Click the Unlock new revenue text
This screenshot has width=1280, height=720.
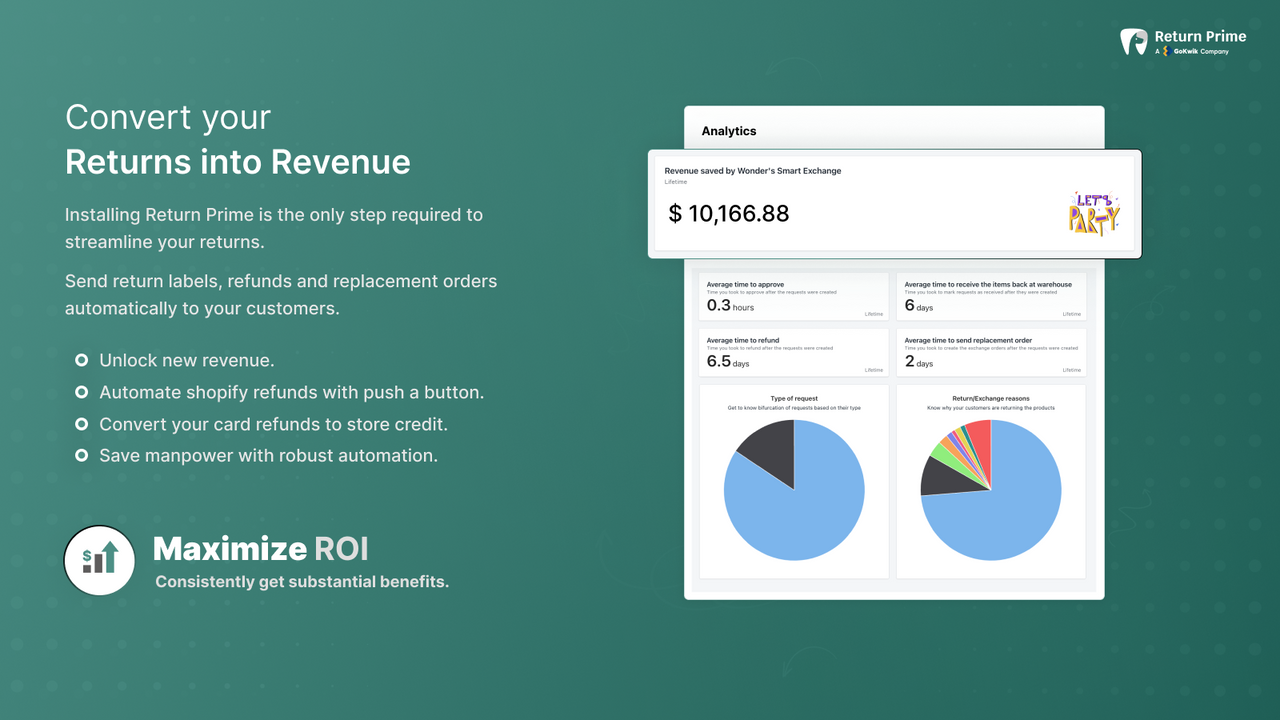187,360
